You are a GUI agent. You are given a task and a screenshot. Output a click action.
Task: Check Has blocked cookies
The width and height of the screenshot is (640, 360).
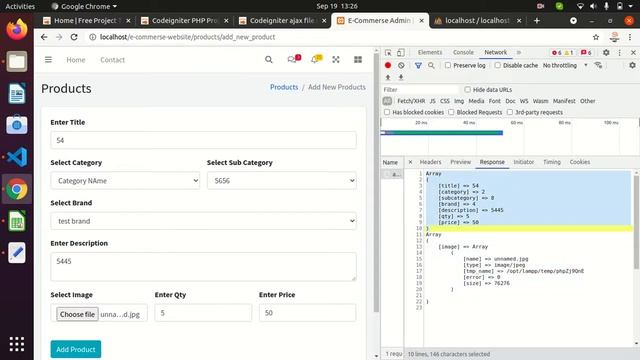point(387,112)
